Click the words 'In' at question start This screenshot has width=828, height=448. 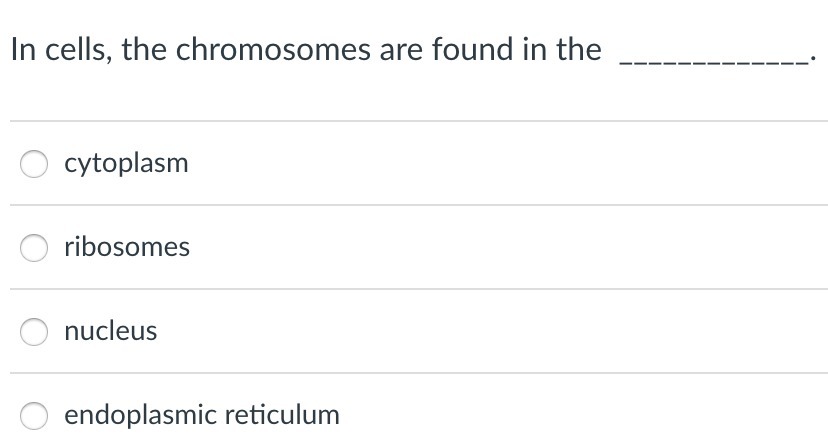click(x=22, y=50)
